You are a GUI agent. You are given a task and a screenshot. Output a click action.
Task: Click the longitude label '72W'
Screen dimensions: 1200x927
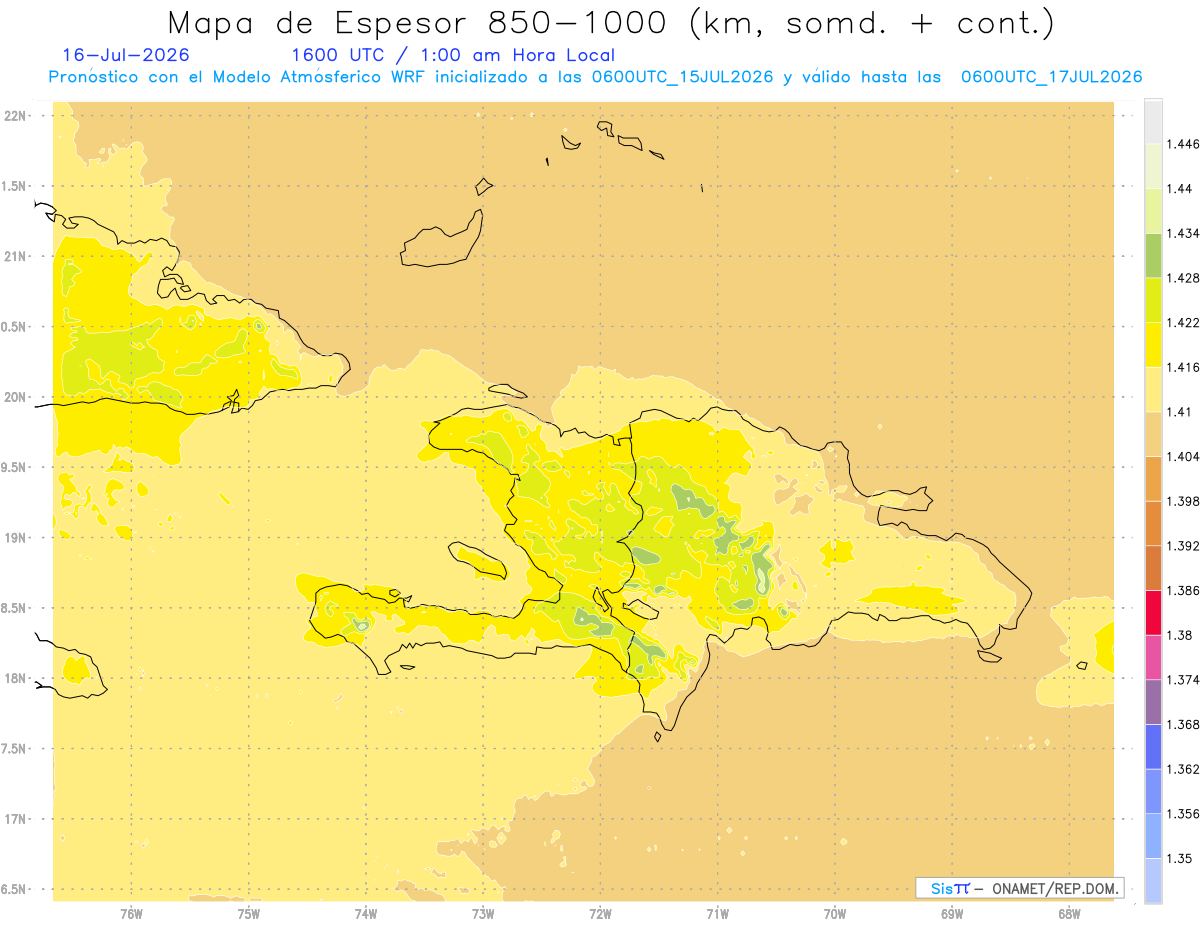pos(600,913)
